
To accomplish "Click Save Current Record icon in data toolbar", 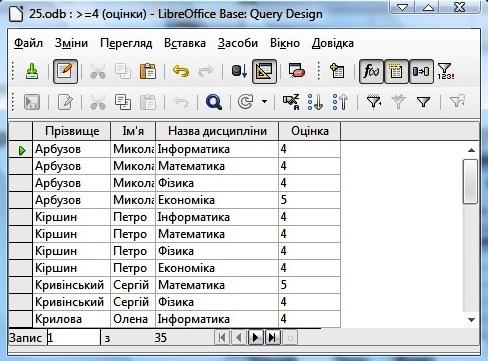I will 32,102.
